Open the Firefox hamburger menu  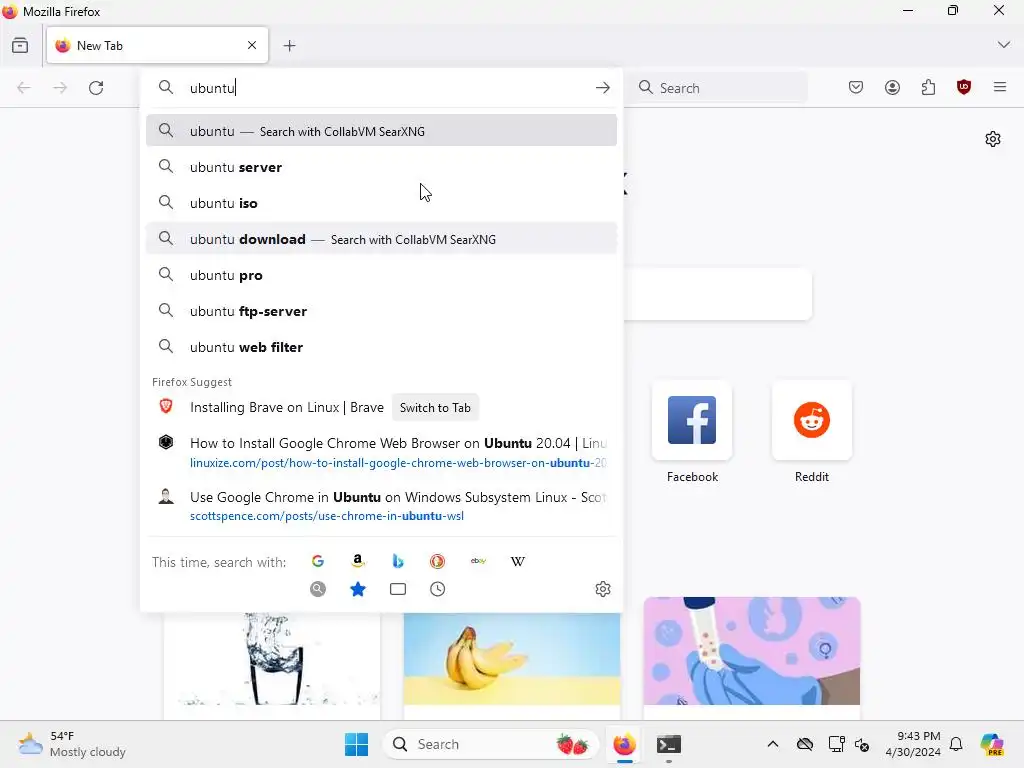pos(1000,87)
